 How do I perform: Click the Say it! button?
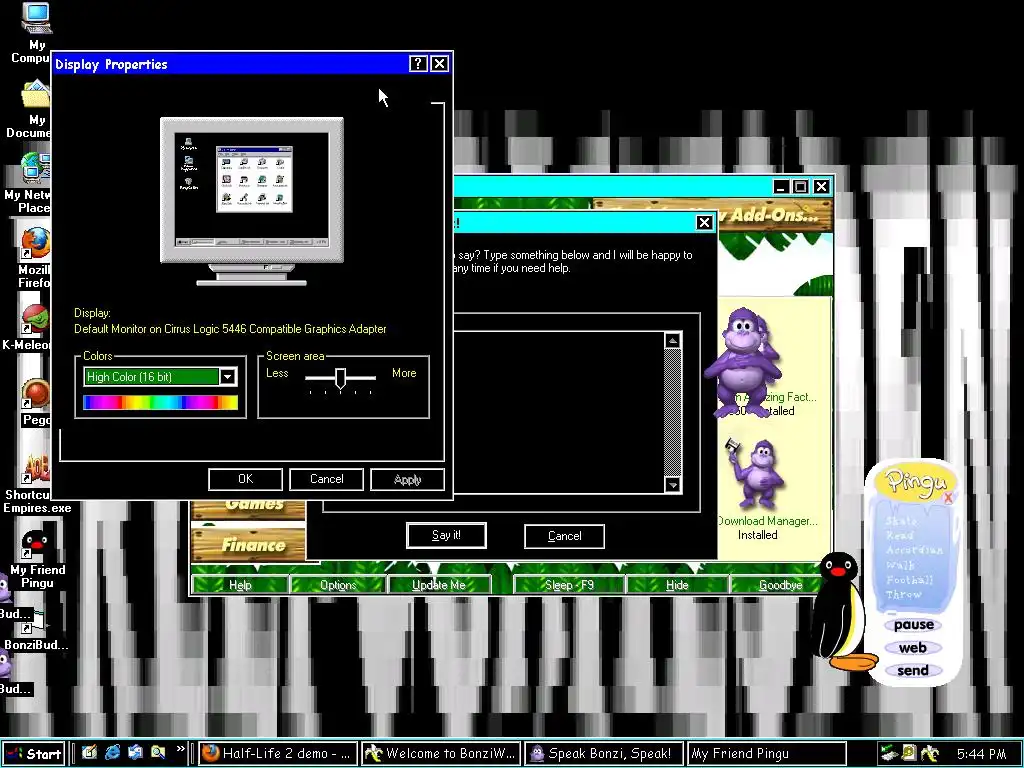point(446,536)
